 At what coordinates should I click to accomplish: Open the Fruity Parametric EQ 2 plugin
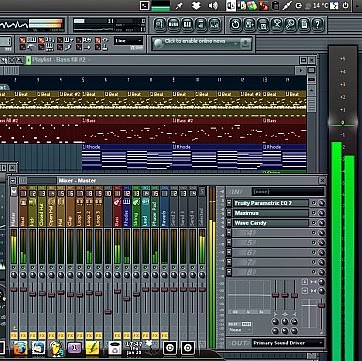click(271, 203)
